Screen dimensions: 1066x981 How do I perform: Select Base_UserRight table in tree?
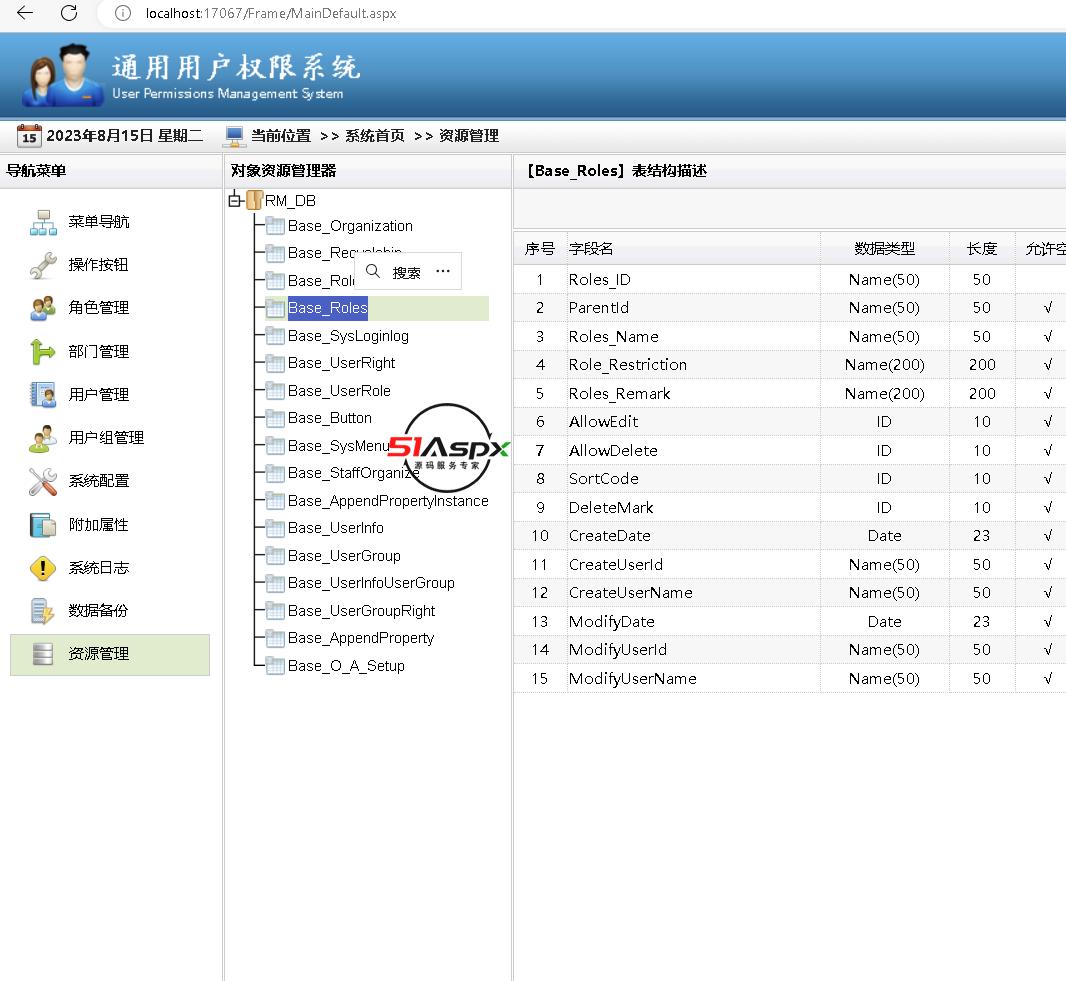click(341, 363)
